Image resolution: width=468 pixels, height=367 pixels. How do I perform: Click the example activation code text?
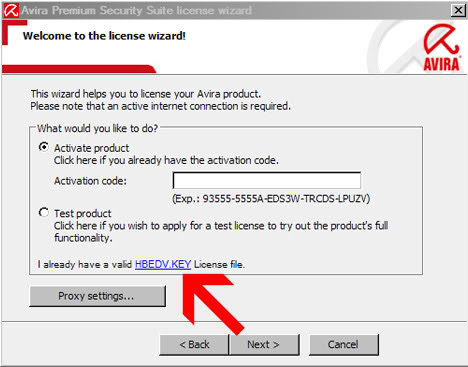pos(271,199)
